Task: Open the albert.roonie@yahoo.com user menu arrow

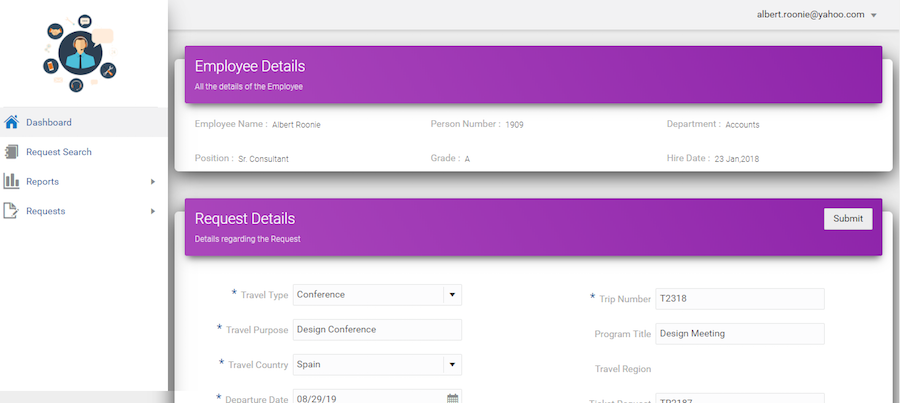Action: 874,16
